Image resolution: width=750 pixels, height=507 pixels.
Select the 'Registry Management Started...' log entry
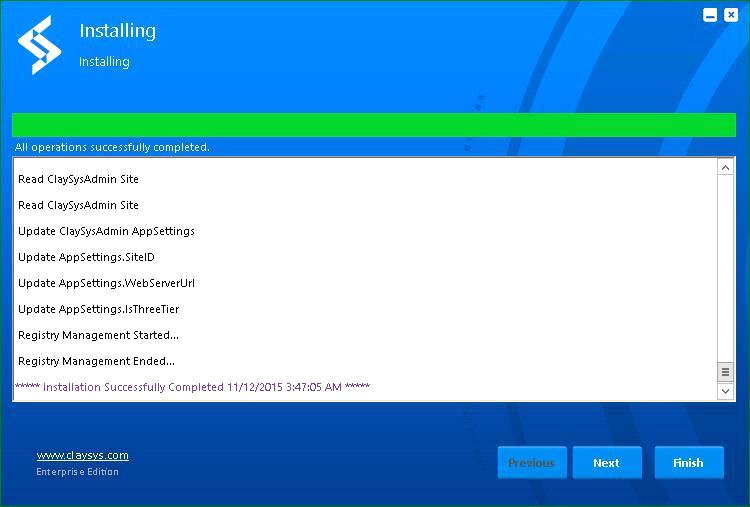point(98,335)
